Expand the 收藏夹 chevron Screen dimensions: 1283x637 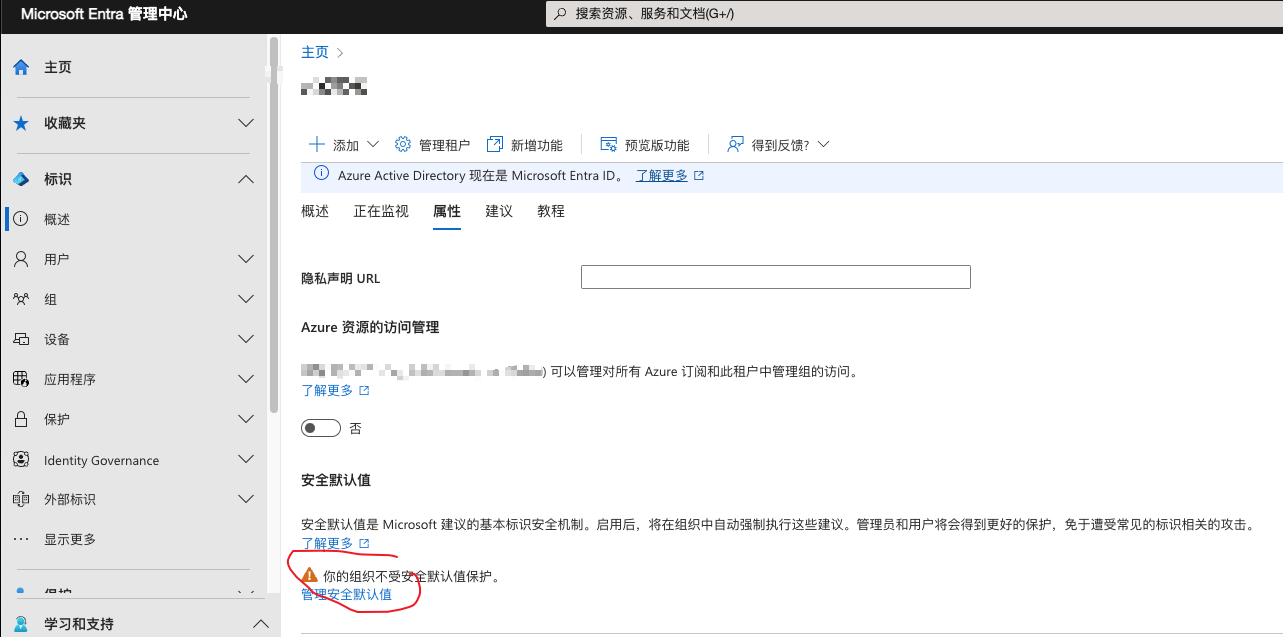click(246, 123)
